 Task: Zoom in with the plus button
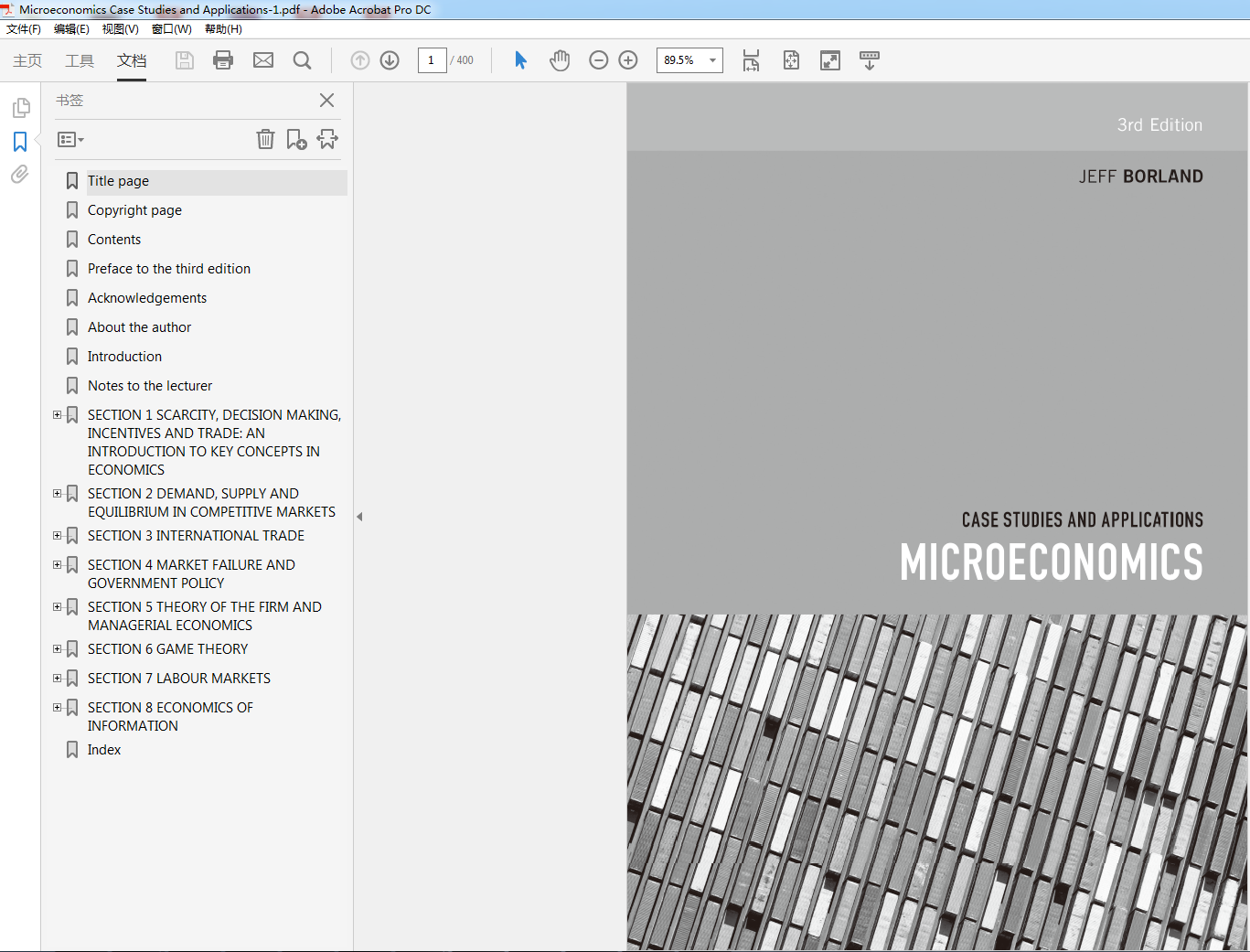pos(628,60)
